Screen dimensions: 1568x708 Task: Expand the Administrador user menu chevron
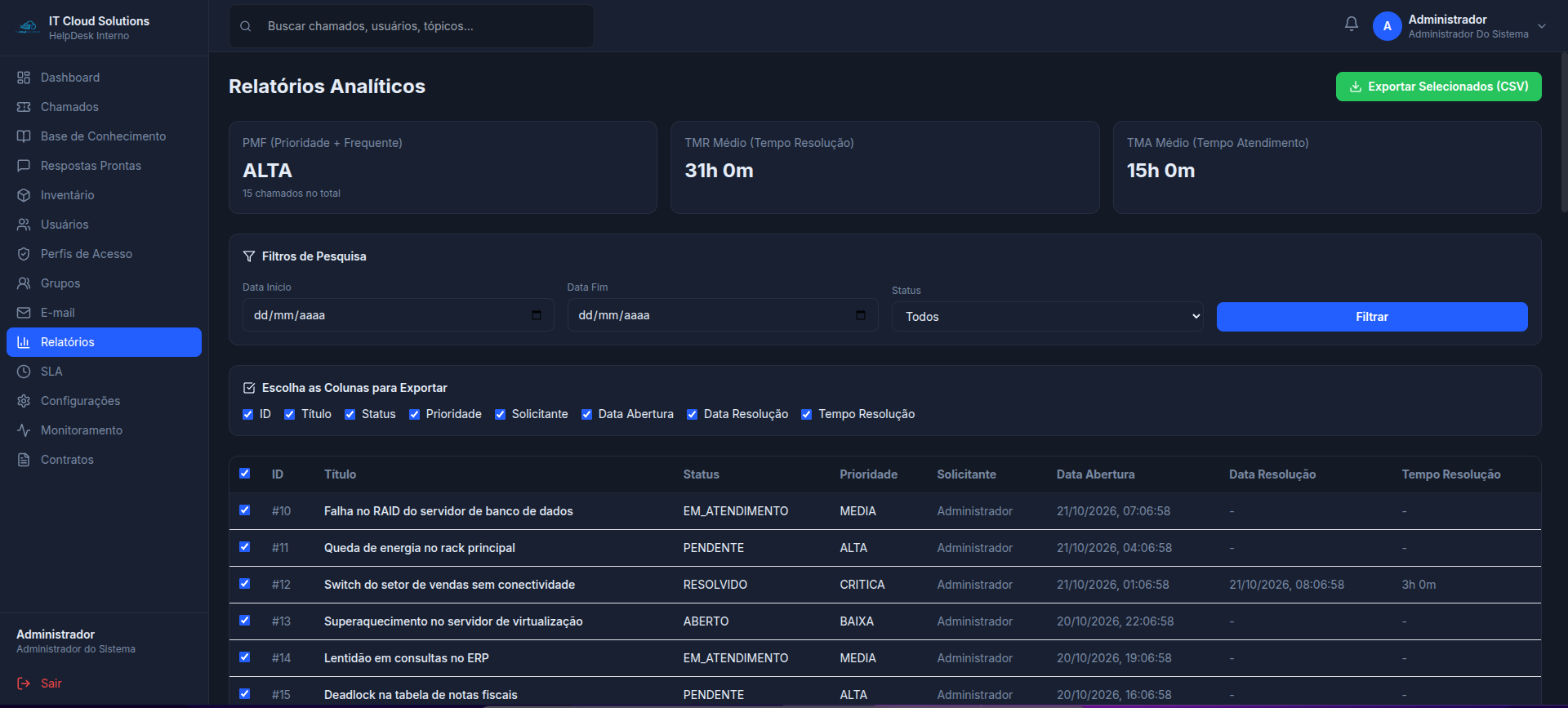1542,26
